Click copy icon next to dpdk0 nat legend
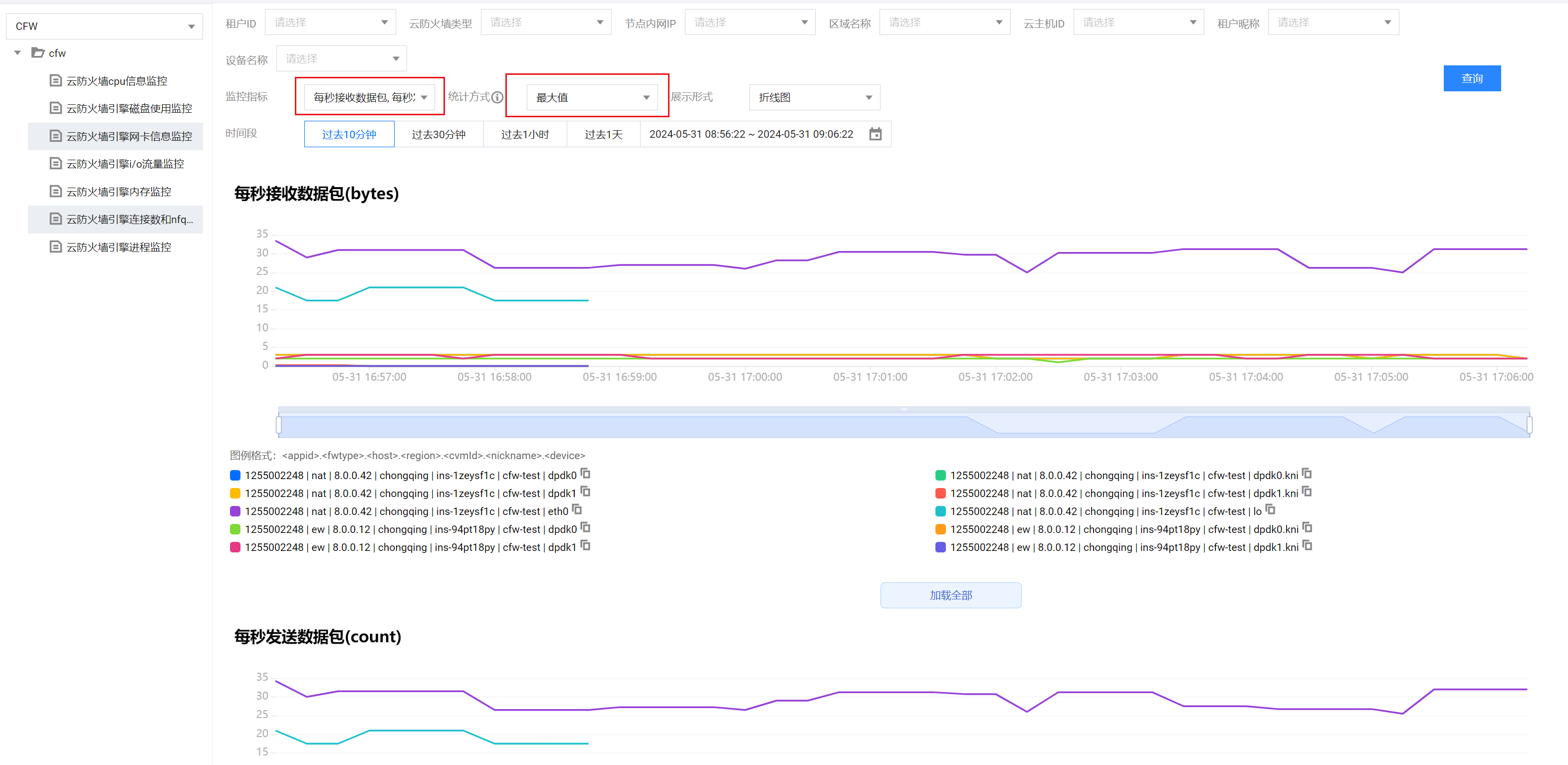This screenshot has height=765, width=1568. click(x=586, y=473)
